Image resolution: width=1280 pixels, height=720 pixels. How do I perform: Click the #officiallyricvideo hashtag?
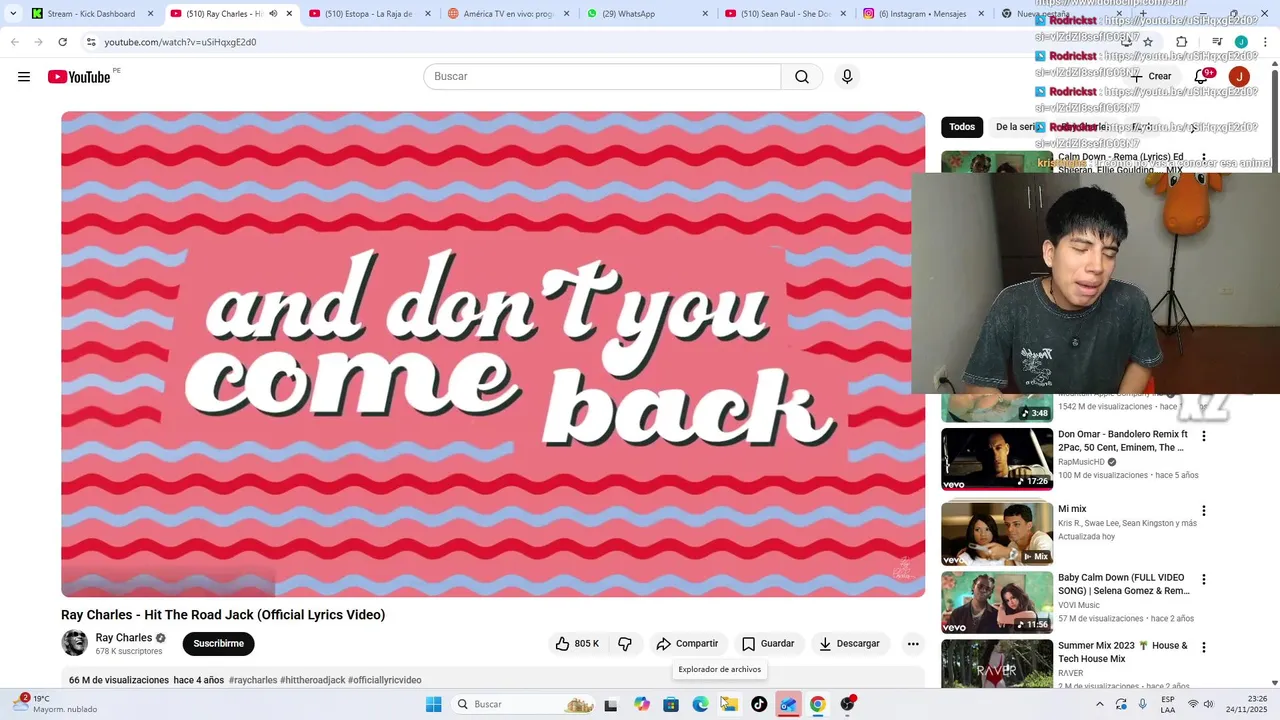coord(385,680)
